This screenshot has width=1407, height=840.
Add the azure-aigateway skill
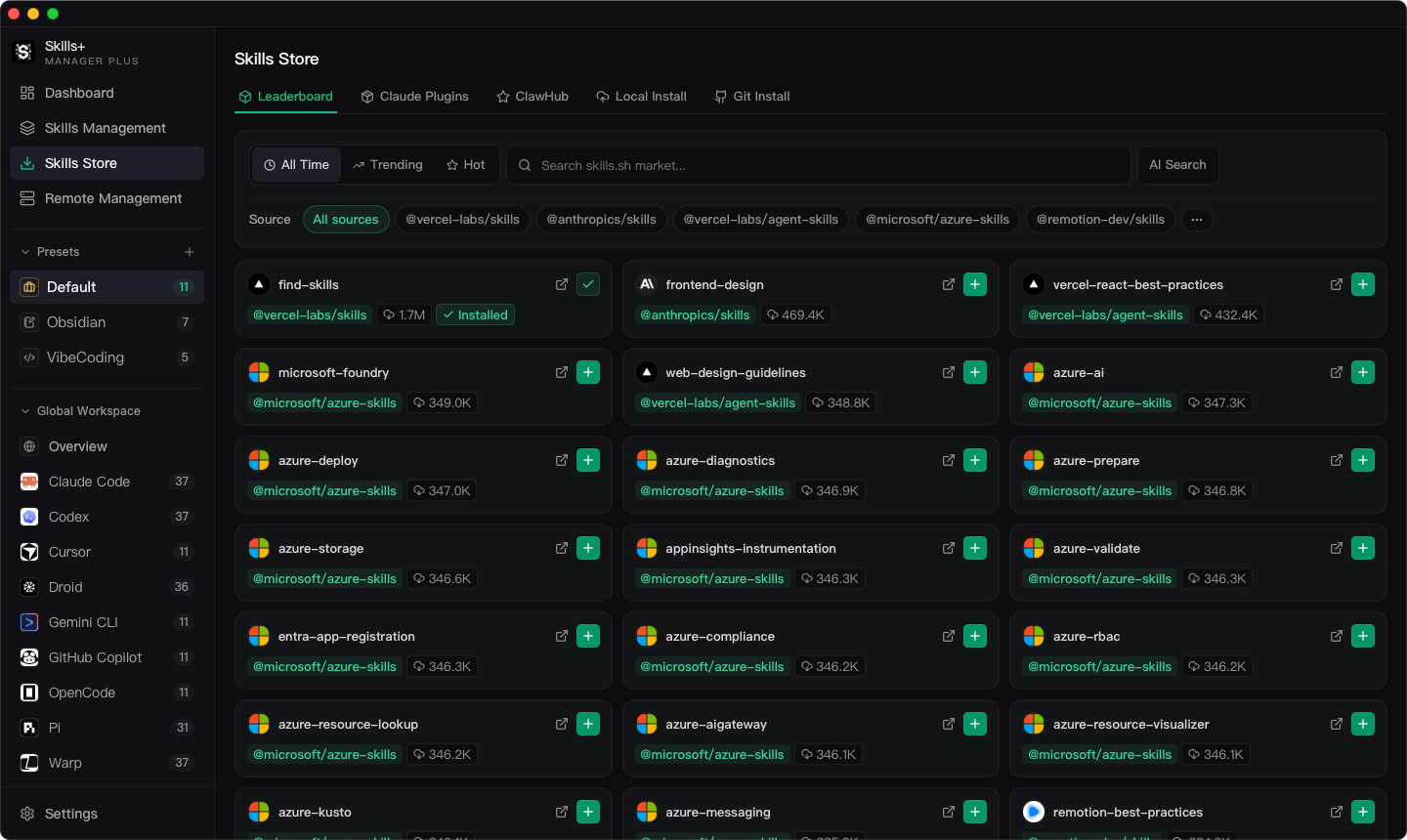pos(975,724)
